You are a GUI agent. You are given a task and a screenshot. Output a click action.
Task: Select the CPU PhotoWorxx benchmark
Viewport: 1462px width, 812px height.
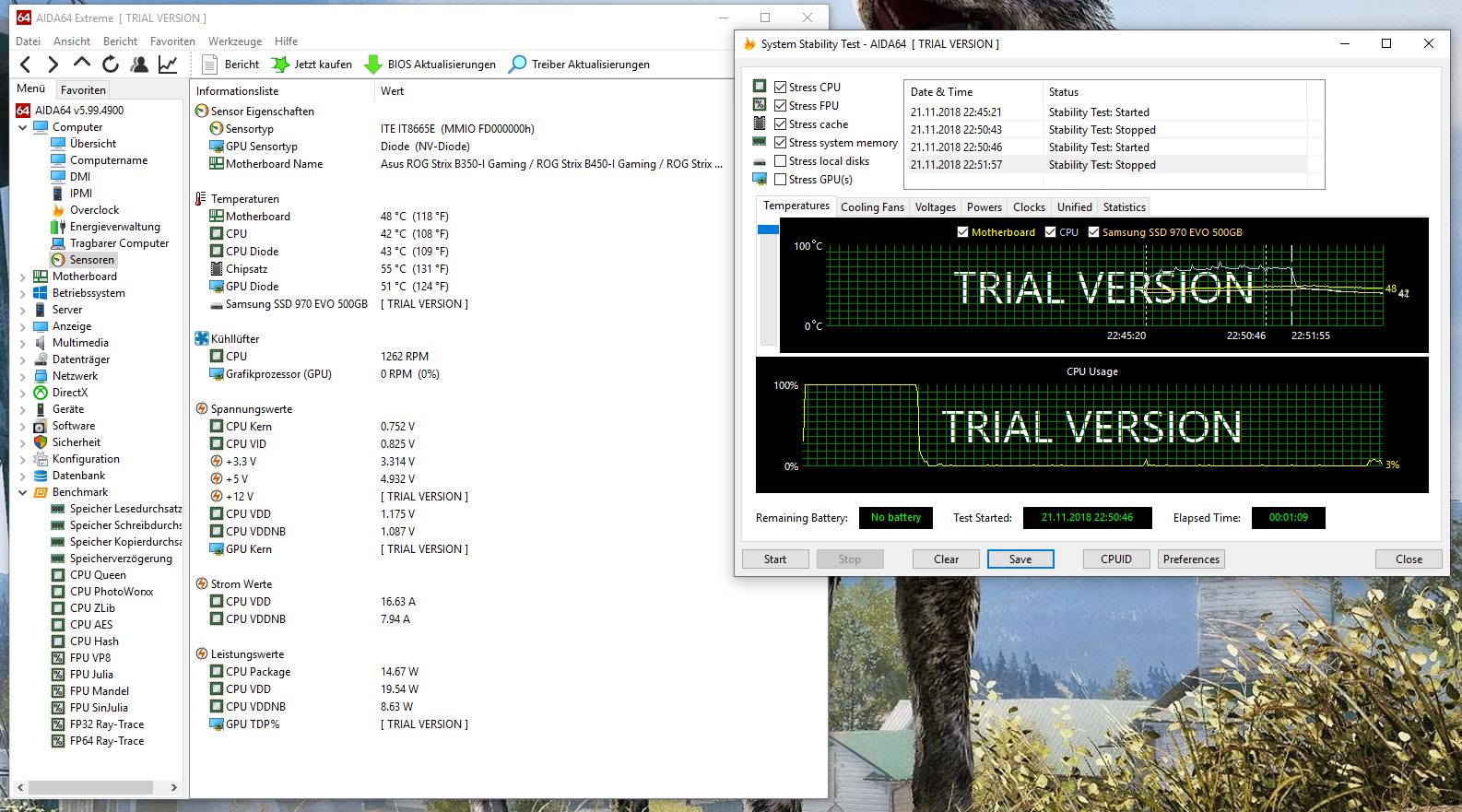coord(112,592)
